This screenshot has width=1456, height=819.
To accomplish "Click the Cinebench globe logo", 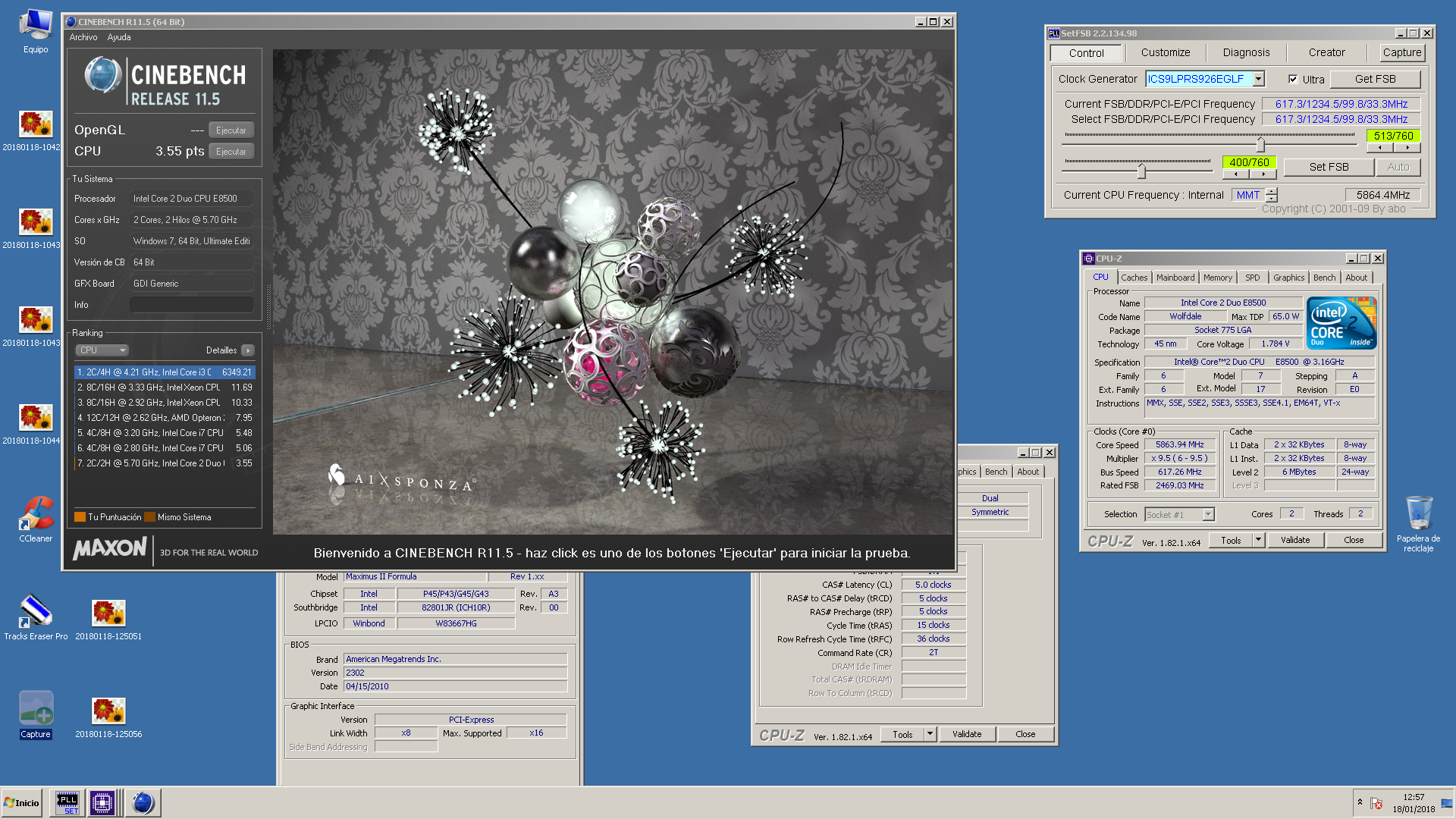I will coord(103,74).
